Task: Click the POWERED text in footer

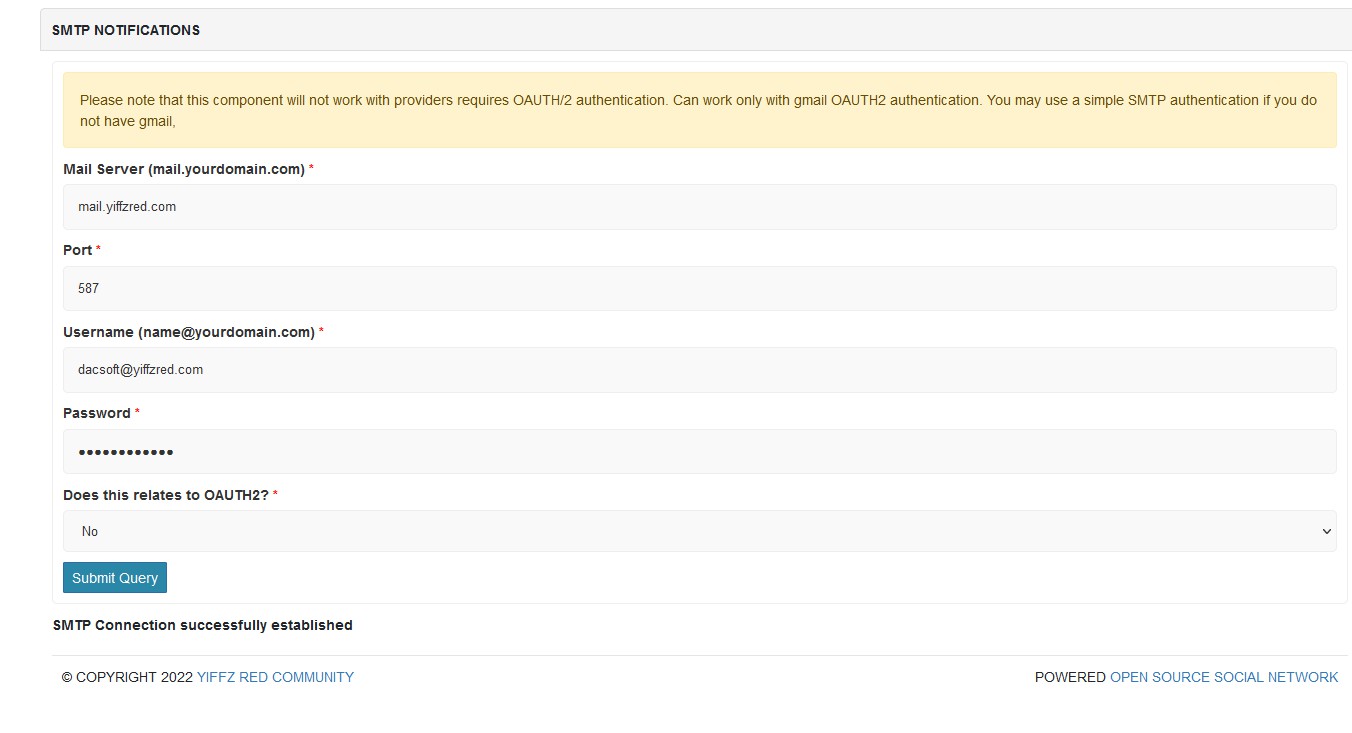Action: pyautogui.click(x=1069, y=677)
